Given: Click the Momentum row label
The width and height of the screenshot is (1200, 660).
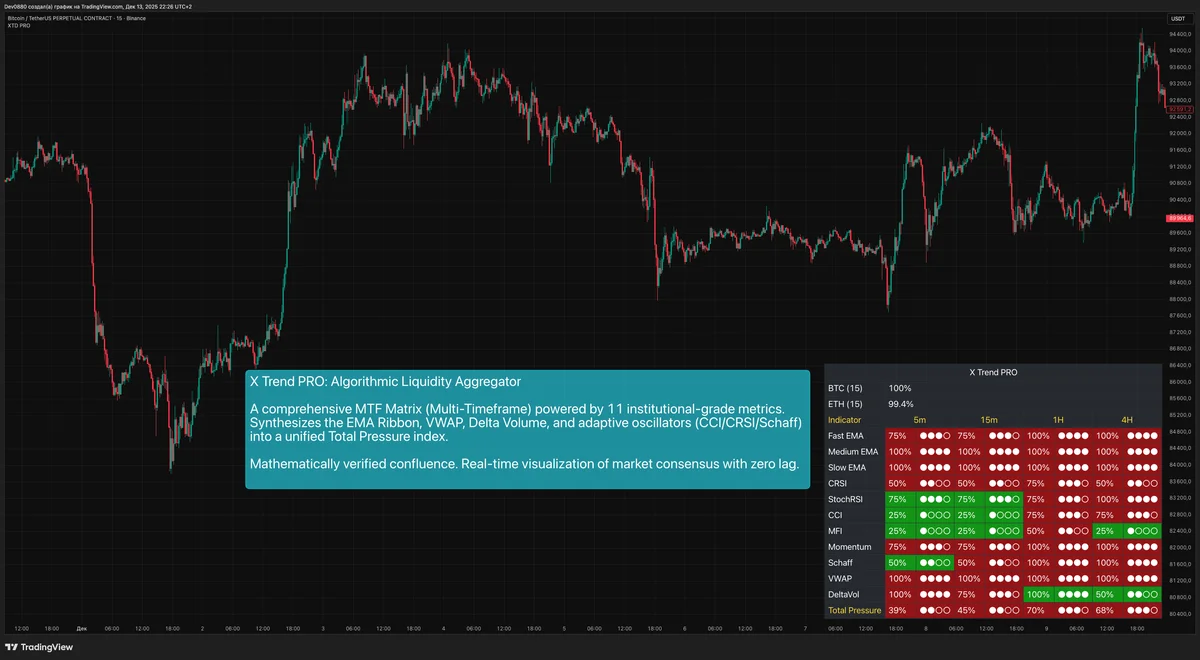Looking at the screenshot, I should click(851, 547).
